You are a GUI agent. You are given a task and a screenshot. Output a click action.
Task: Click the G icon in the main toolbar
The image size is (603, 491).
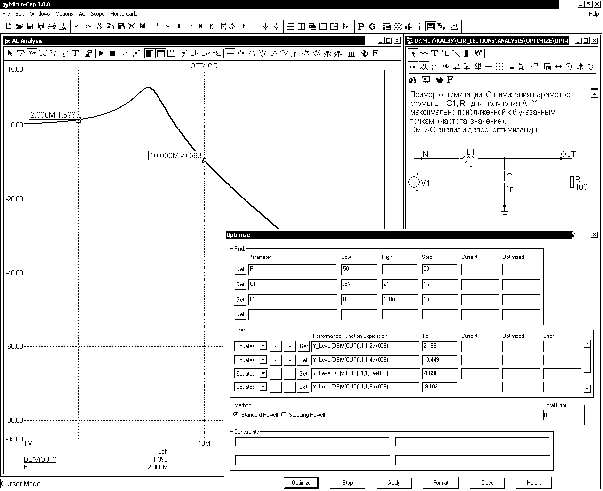[372, 26]
